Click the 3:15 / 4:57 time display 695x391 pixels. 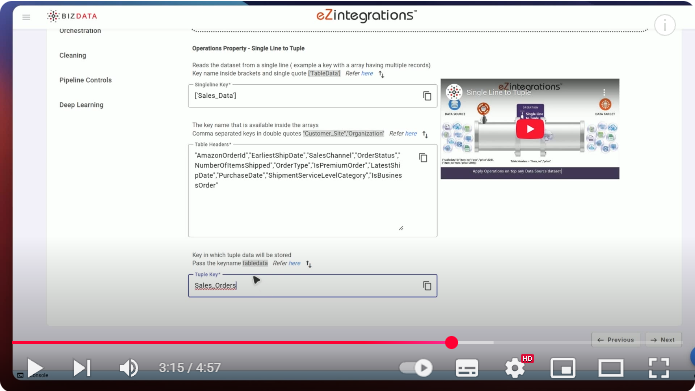point(190,368)
